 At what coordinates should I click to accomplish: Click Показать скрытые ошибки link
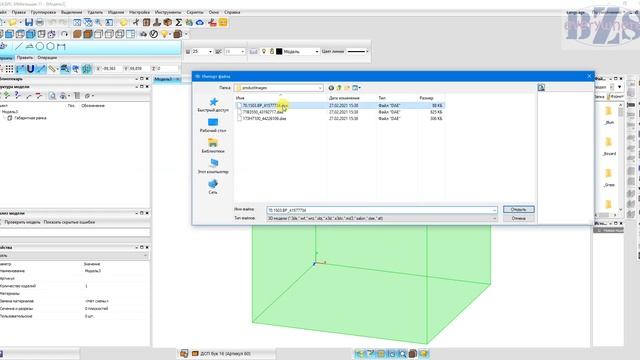(x=69, y=222)
